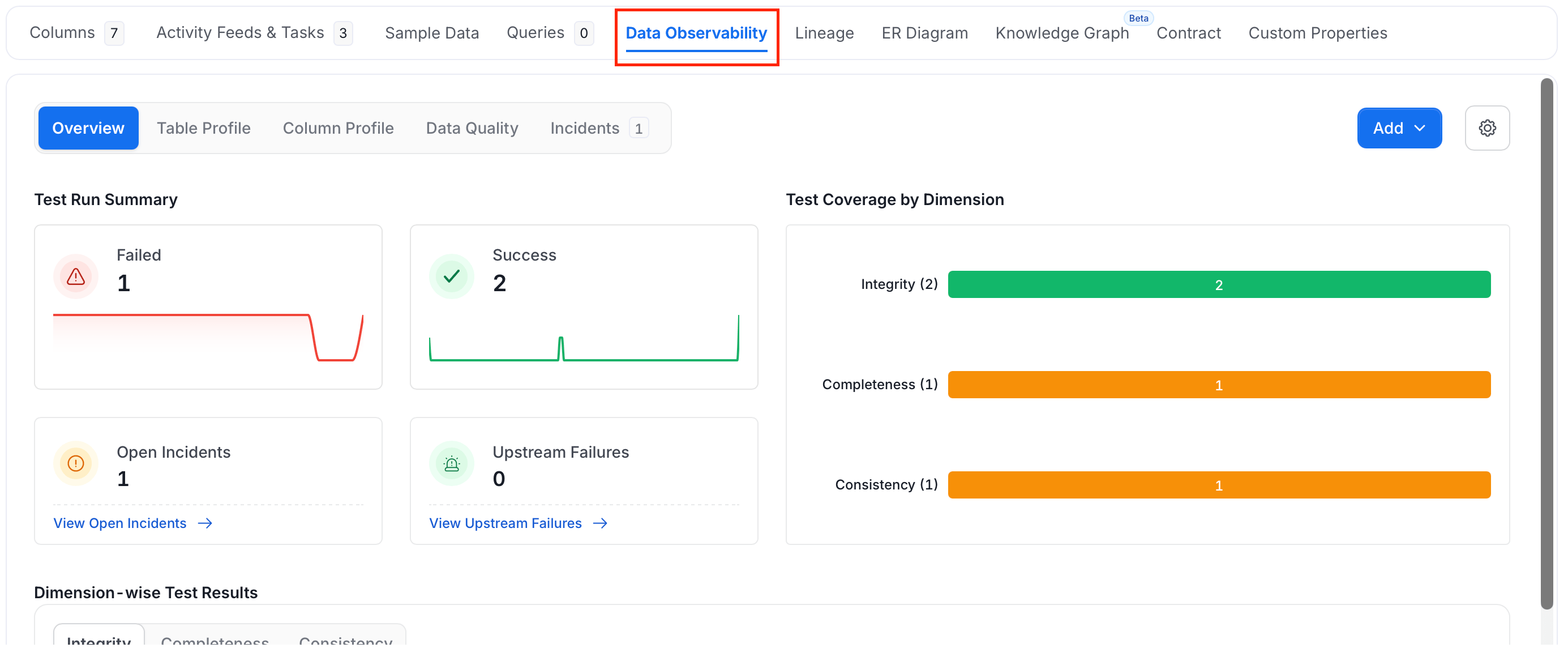1568x656 pixels.
Task: Go to the Queries tab
Action: [550, 33]
